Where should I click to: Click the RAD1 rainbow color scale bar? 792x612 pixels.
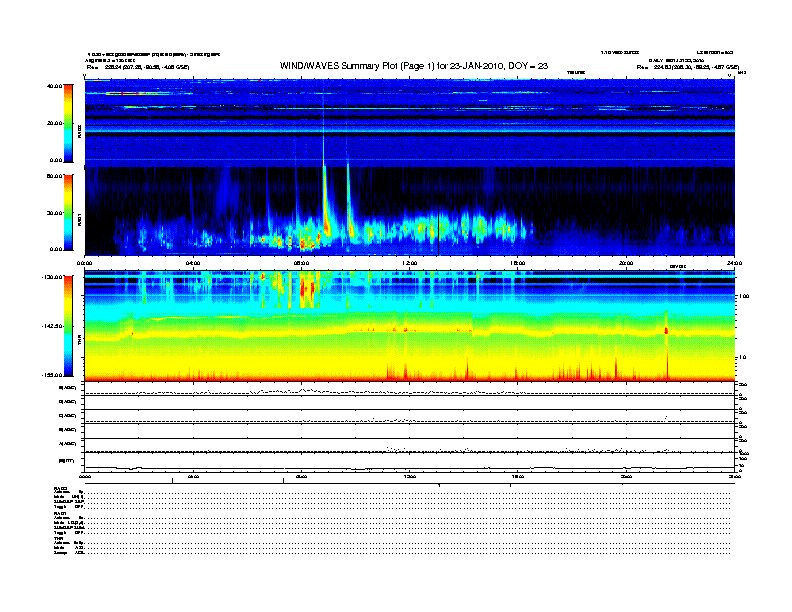[68, 213]
